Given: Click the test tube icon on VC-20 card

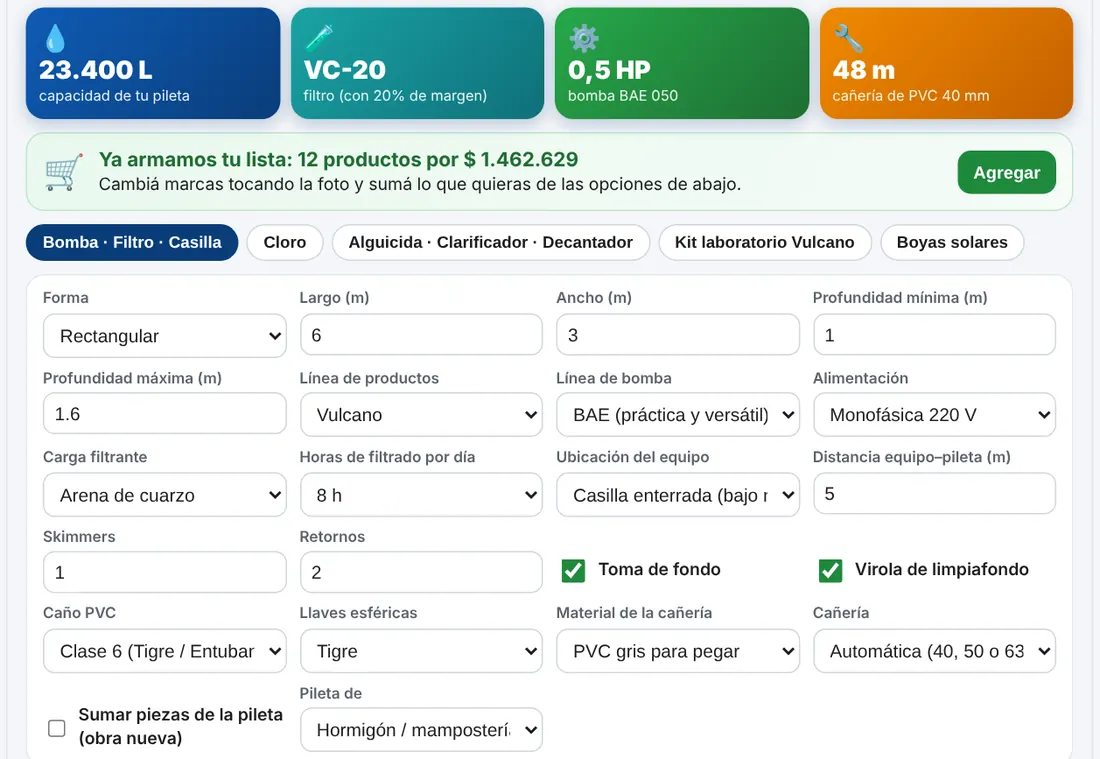Looking at the screenshot, I should [x=318, y=38].
